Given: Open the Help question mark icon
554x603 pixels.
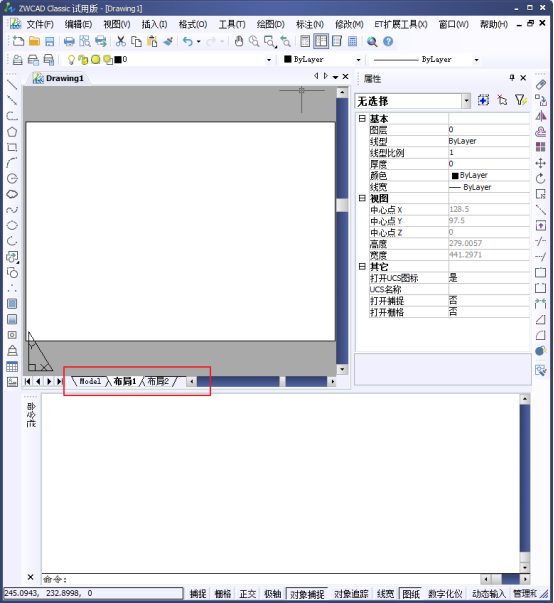Looking at the screenshot, I should (388, 42).
